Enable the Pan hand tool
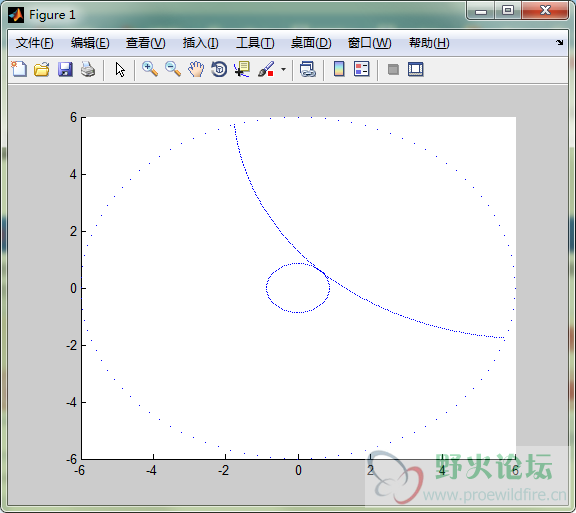Viewport: 576px width, 513px height. 196,69
